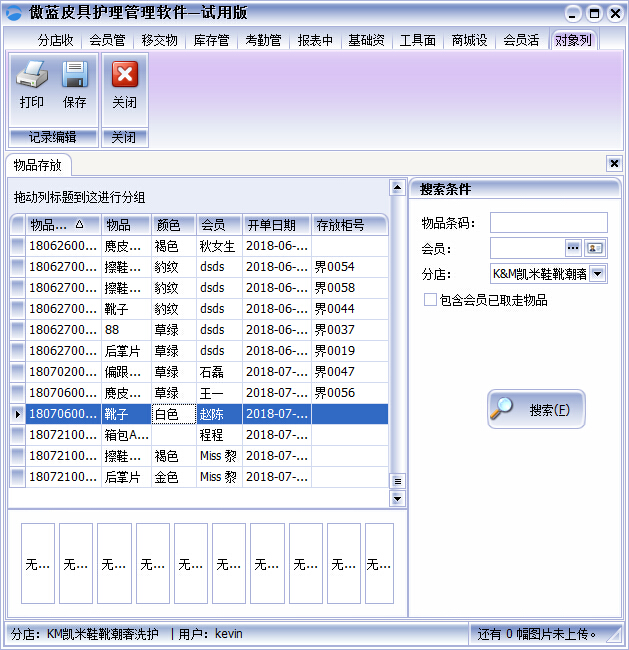The width and height of the screenshot is (629, 650).
Task: Open the 分店 branch dropdown
Action: click(598, 274)
